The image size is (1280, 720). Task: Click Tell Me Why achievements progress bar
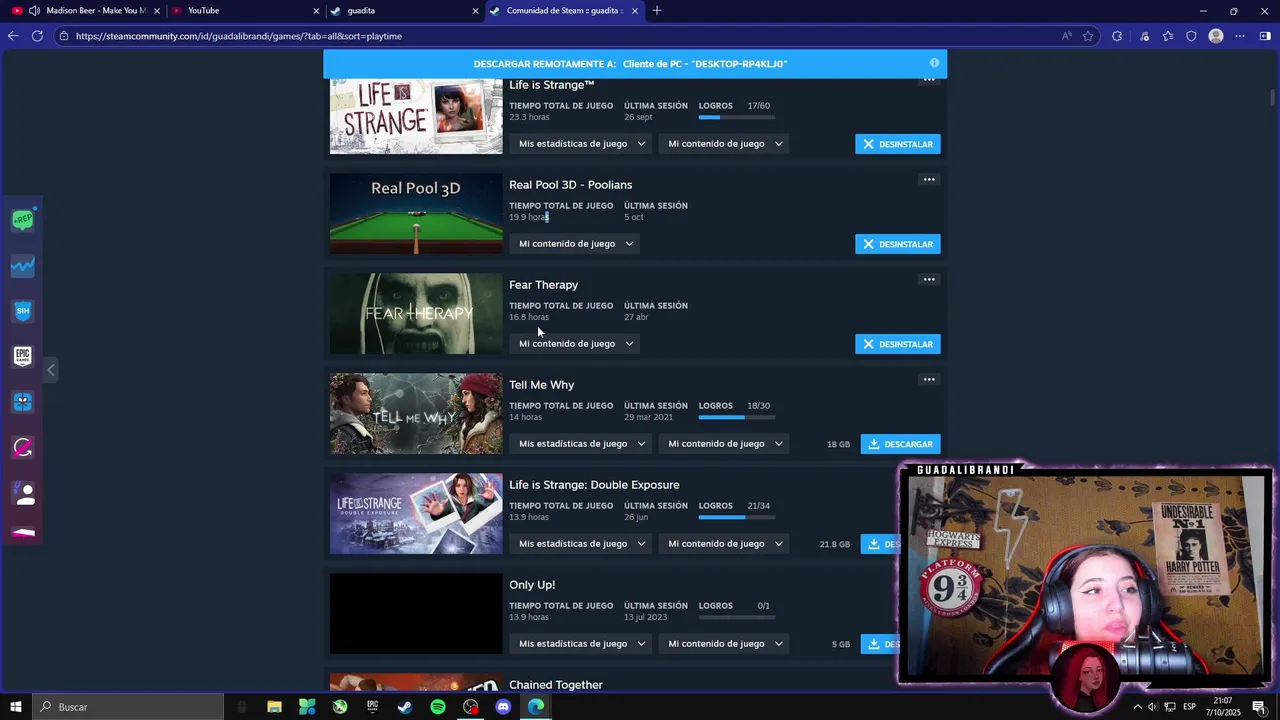[x=737, y=417]
